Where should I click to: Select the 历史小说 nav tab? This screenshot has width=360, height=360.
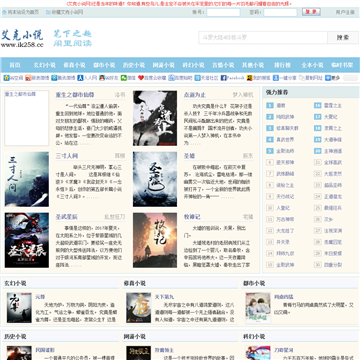click(134, 65)
